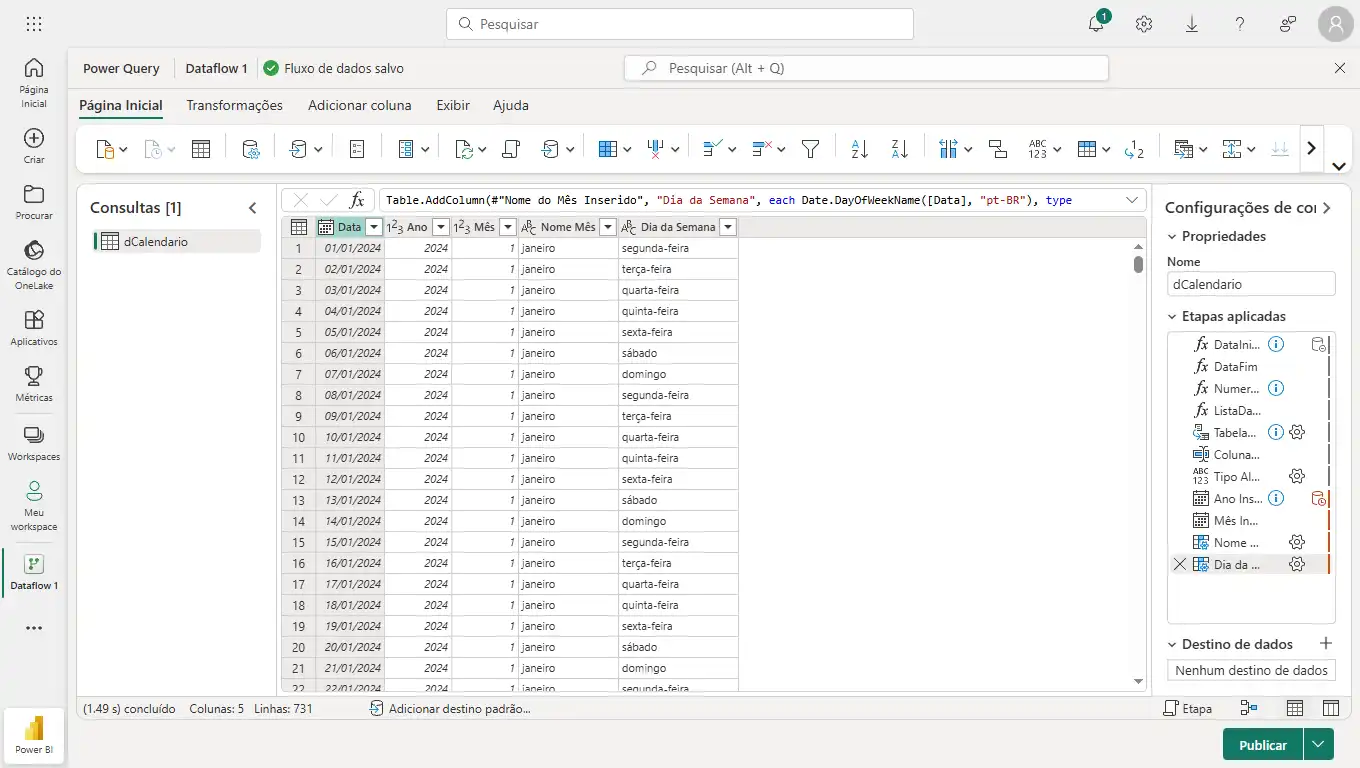Image resolution: width=1360 pixels, height=768 pixels.
Task: Delete the 'Dia da...' applied step
Action: point(1180,564)
